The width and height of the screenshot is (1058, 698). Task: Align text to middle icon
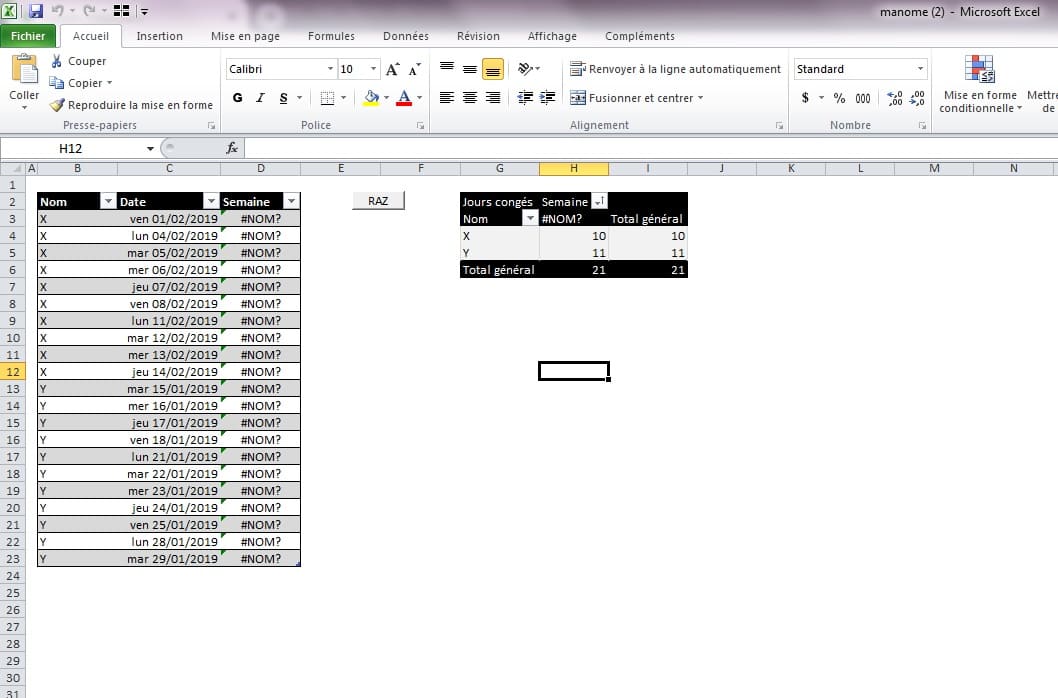pyautogui.click(x=470, y=68)
